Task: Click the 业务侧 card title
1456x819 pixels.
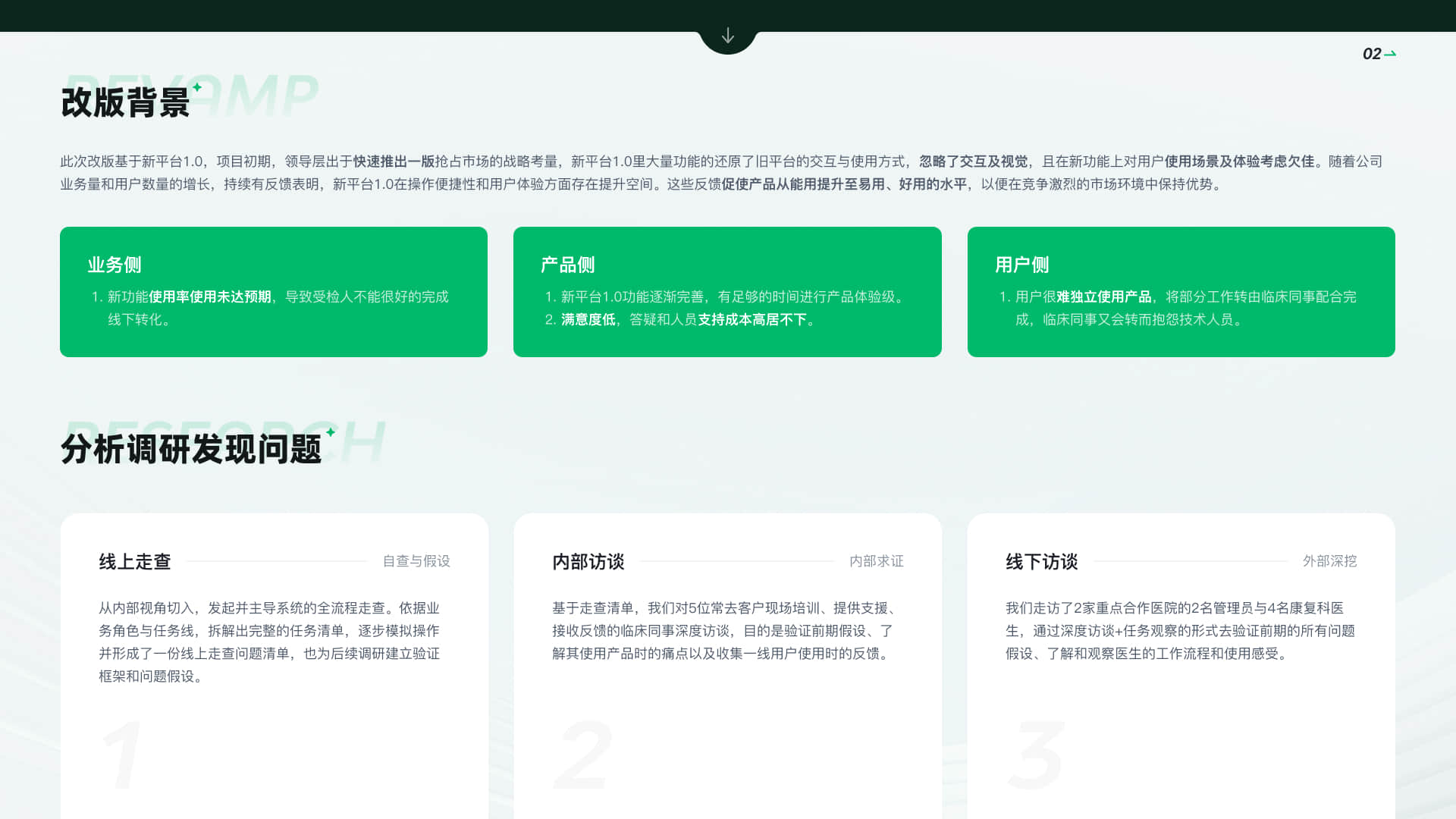Action: tap(115, 265)
